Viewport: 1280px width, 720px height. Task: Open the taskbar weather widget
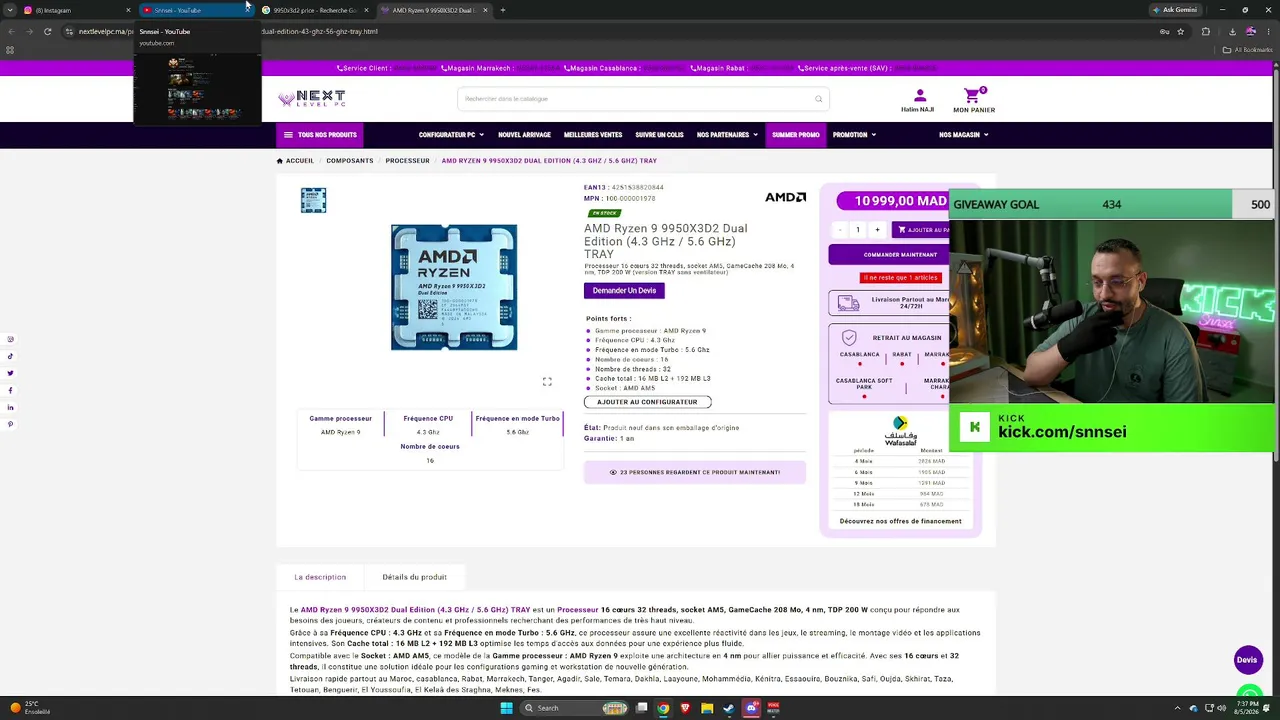(x=30, y=708)
